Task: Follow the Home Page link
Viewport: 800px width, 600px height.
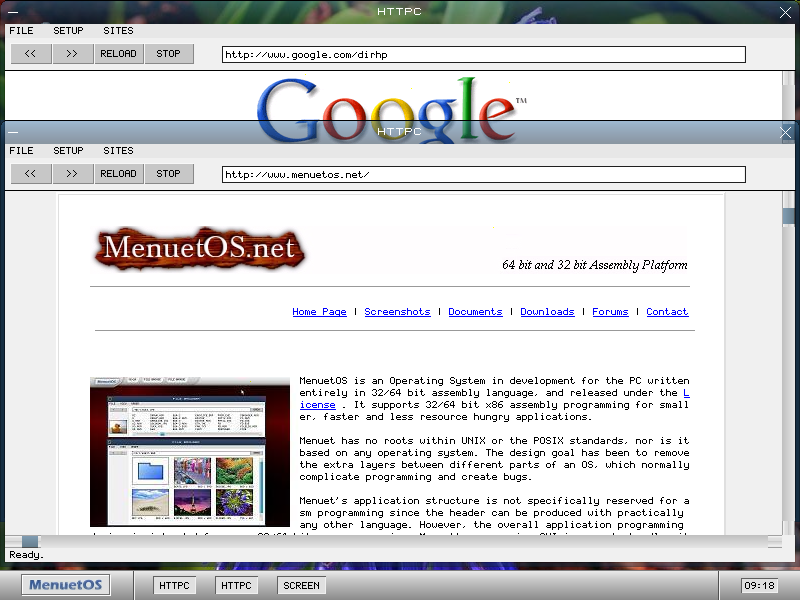Action: tap(319, 312)
